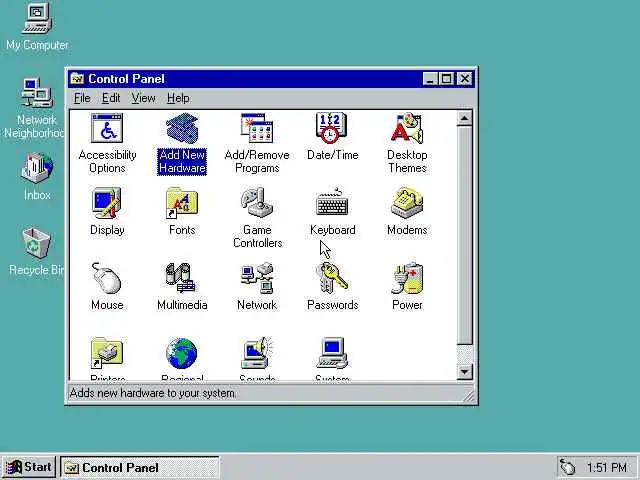
Task: Select the Recycle Bin desktop icon
Action: tap(37, 243)
